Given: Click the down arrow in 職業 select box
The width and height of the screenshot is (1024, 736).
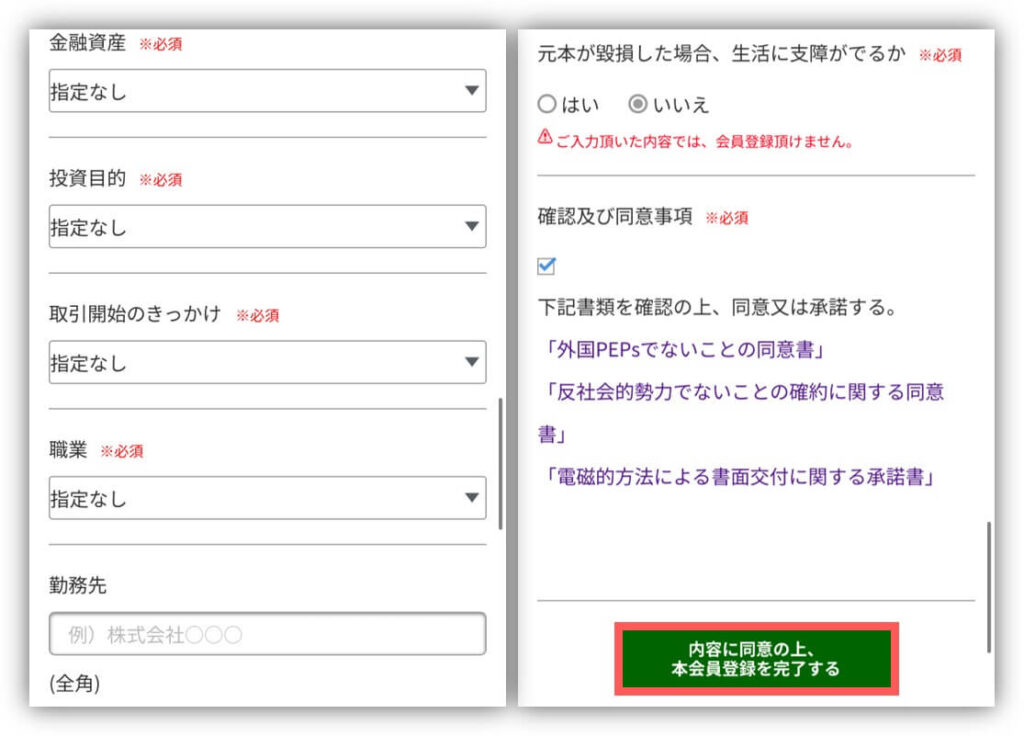Looking at the screenshot, I should (x=471, y=498).
